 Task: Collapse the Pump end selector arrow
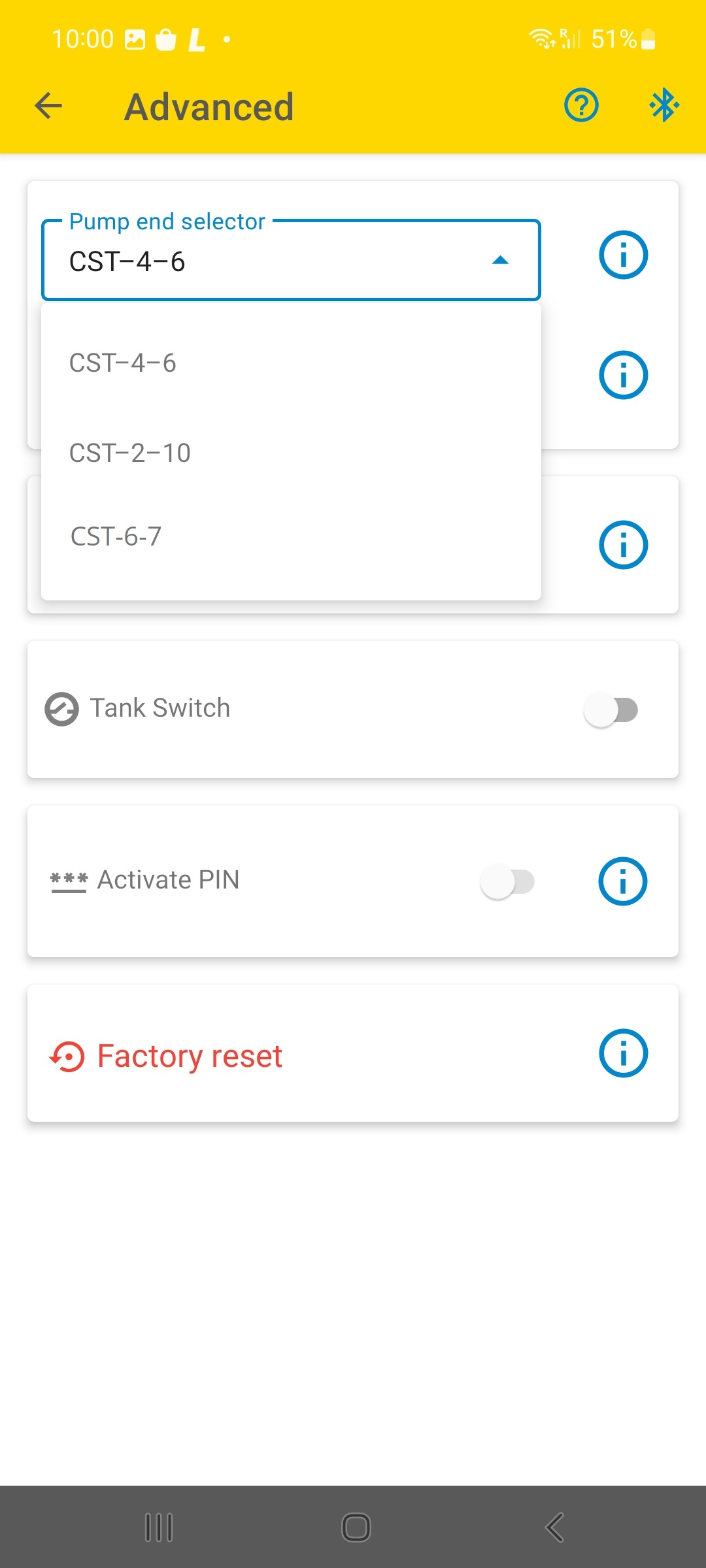500,260
